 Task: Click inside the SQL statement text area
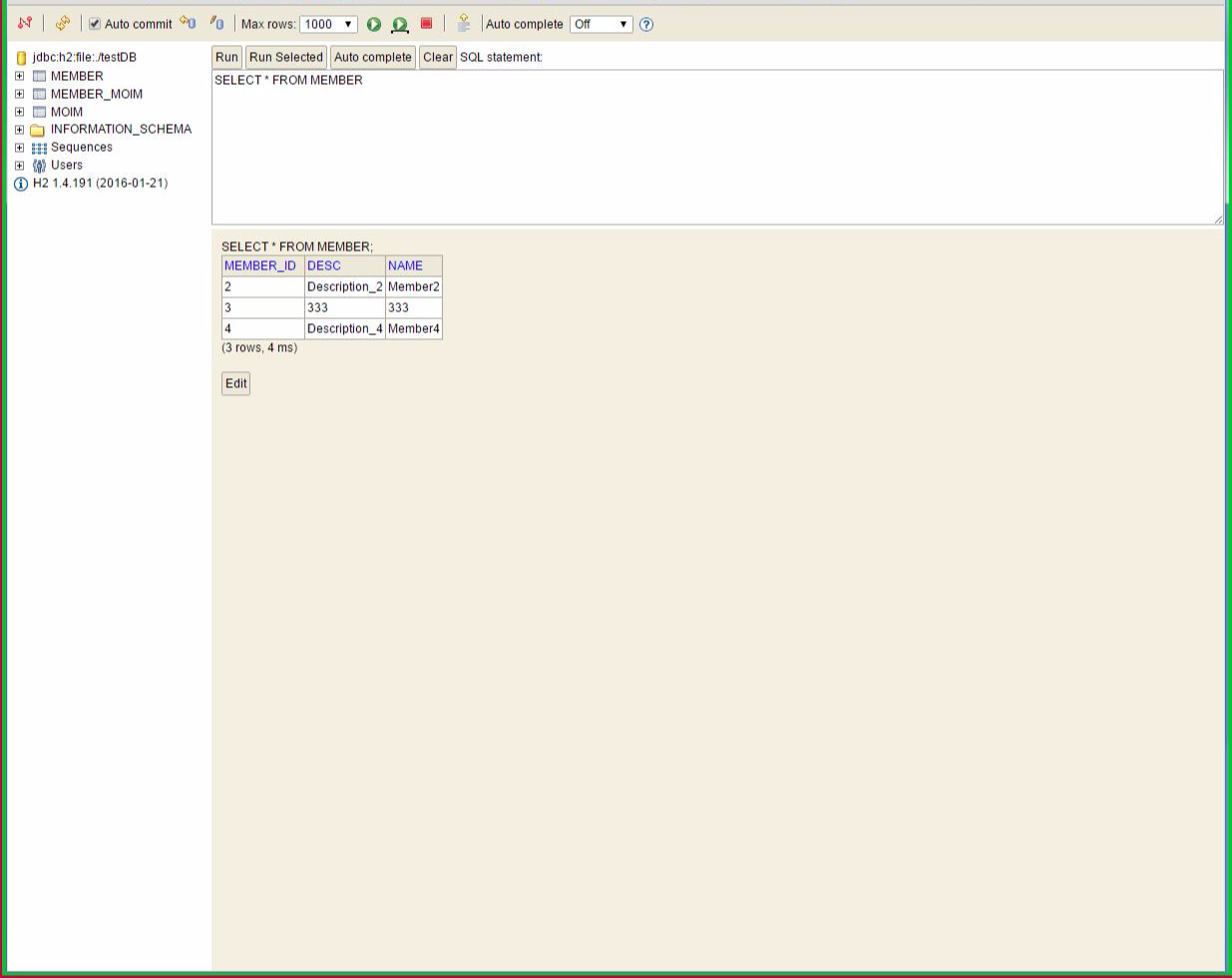tap(717, 147)
